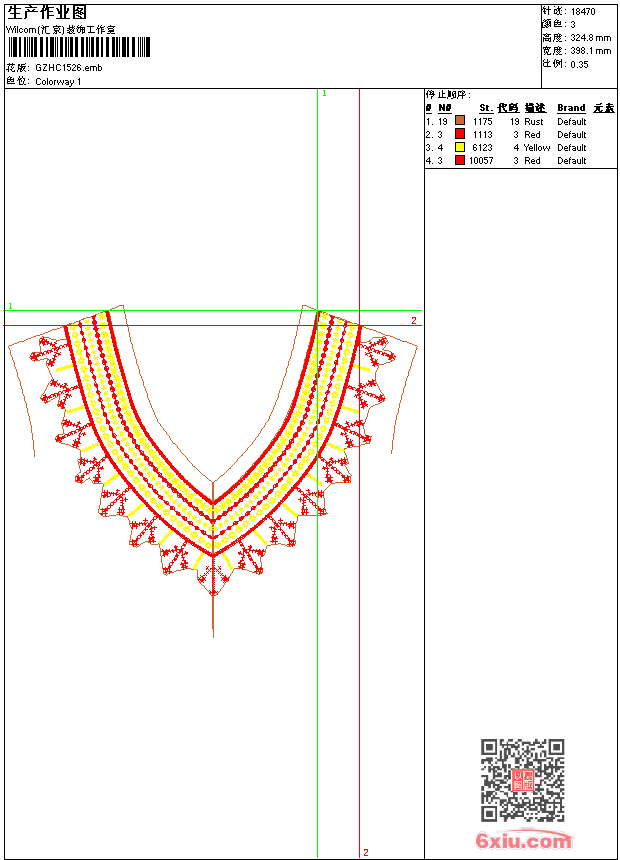Open the 6xiu.com watermark link

tap(523, 840)
